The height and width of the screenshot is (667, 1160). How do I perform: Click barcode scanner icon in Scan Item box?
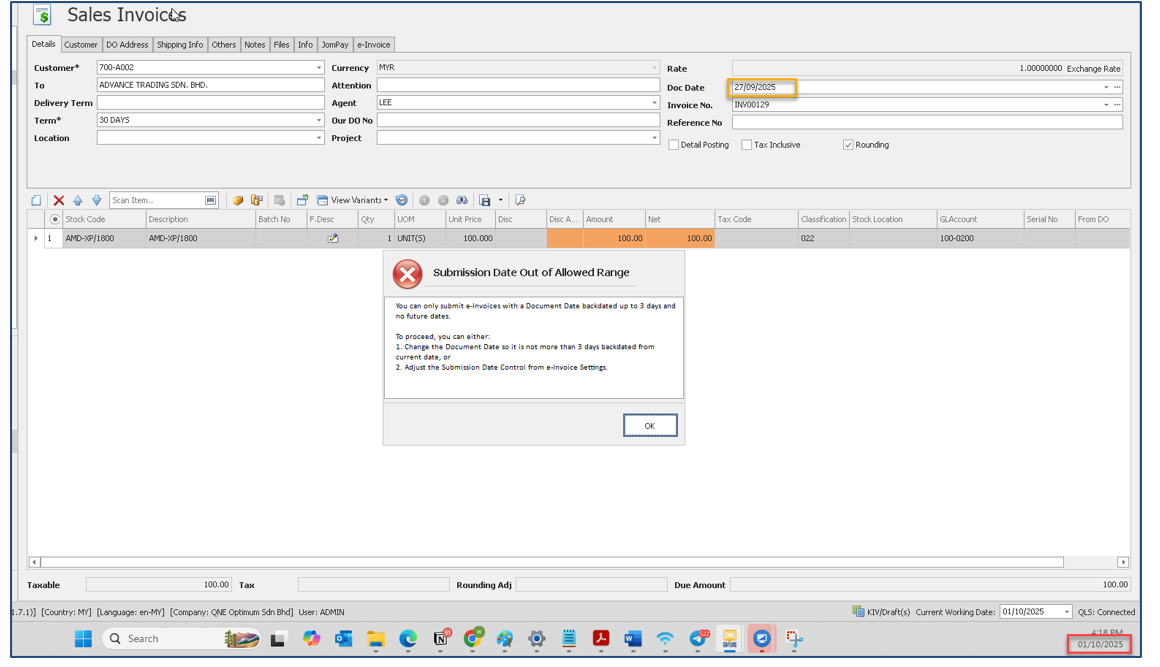[211, 200]
